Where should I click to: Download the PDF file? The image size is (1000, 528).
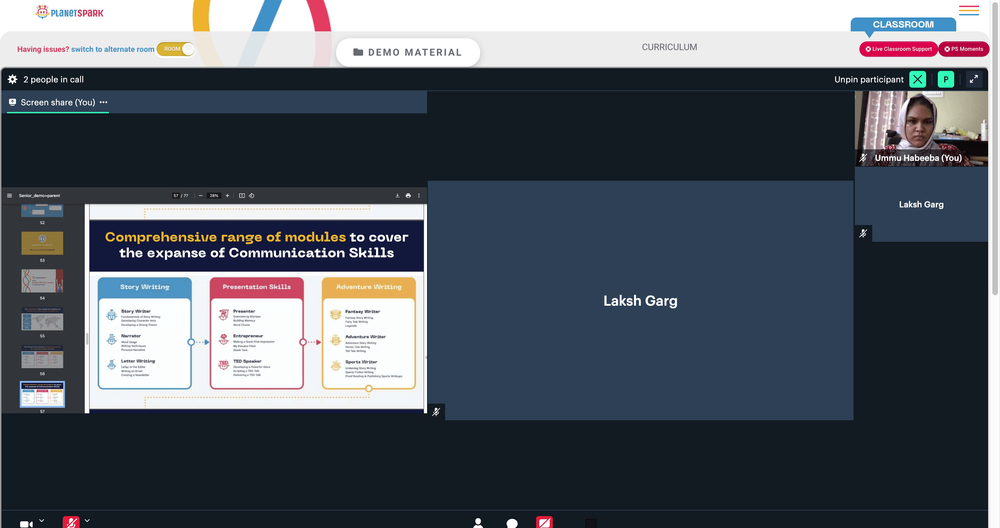click(x=397, y=196)
